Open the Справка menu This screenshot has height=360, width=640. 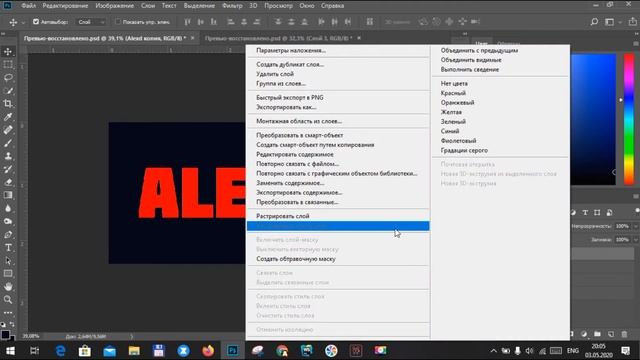tap(332, 6)
